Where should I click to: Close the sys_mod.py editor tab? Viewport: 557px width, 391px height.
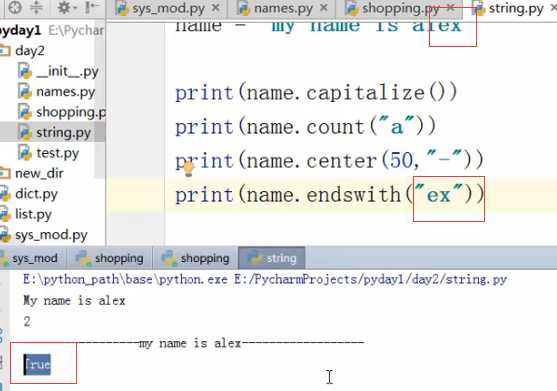click(x=215, y=8)
